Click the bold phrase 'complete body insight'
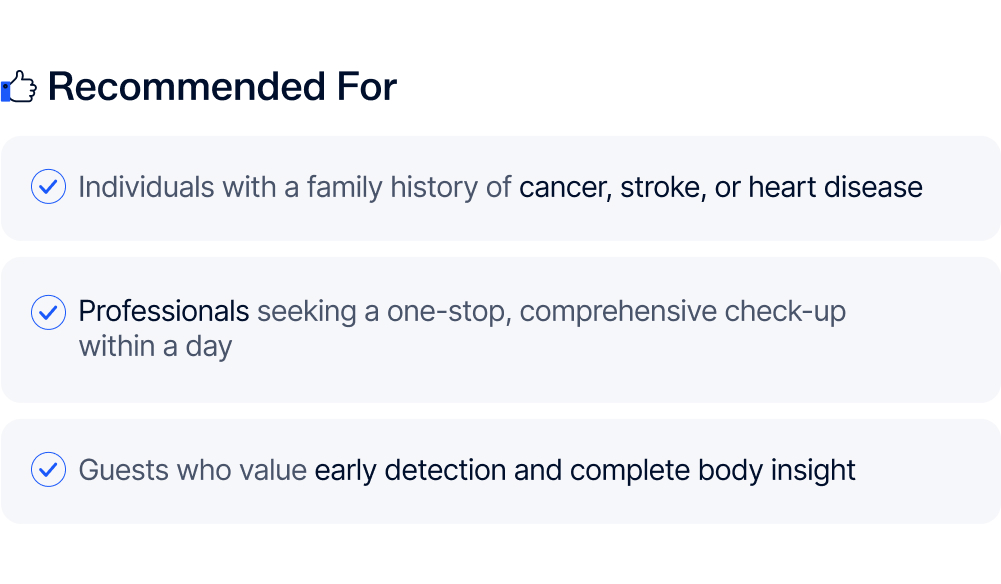1001x584 pixels. [712, 470]
